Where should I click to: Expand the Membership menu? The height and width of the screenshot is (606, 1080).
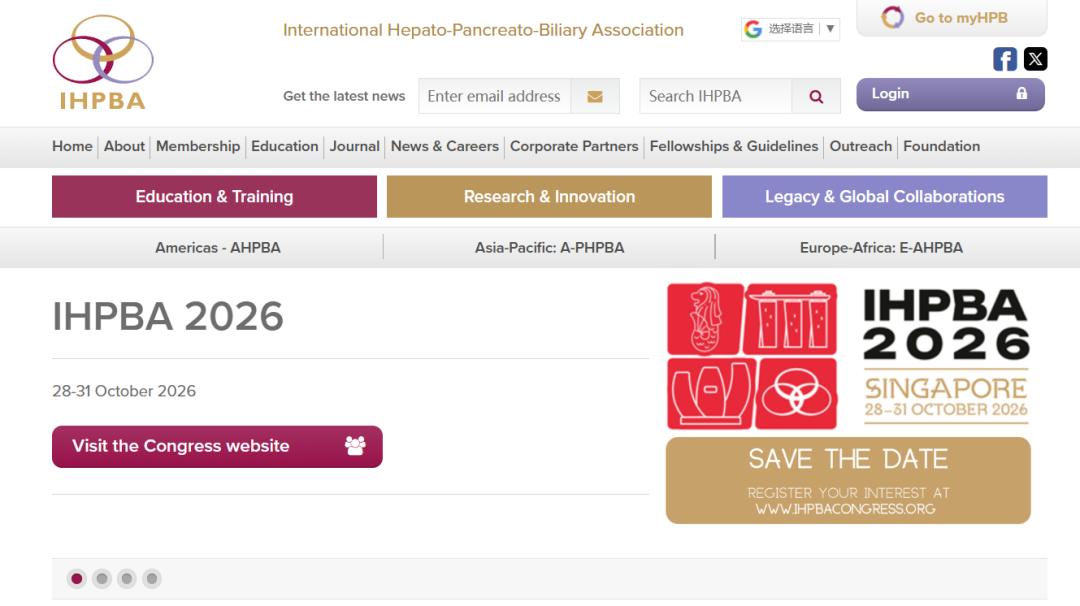(198, 146)
